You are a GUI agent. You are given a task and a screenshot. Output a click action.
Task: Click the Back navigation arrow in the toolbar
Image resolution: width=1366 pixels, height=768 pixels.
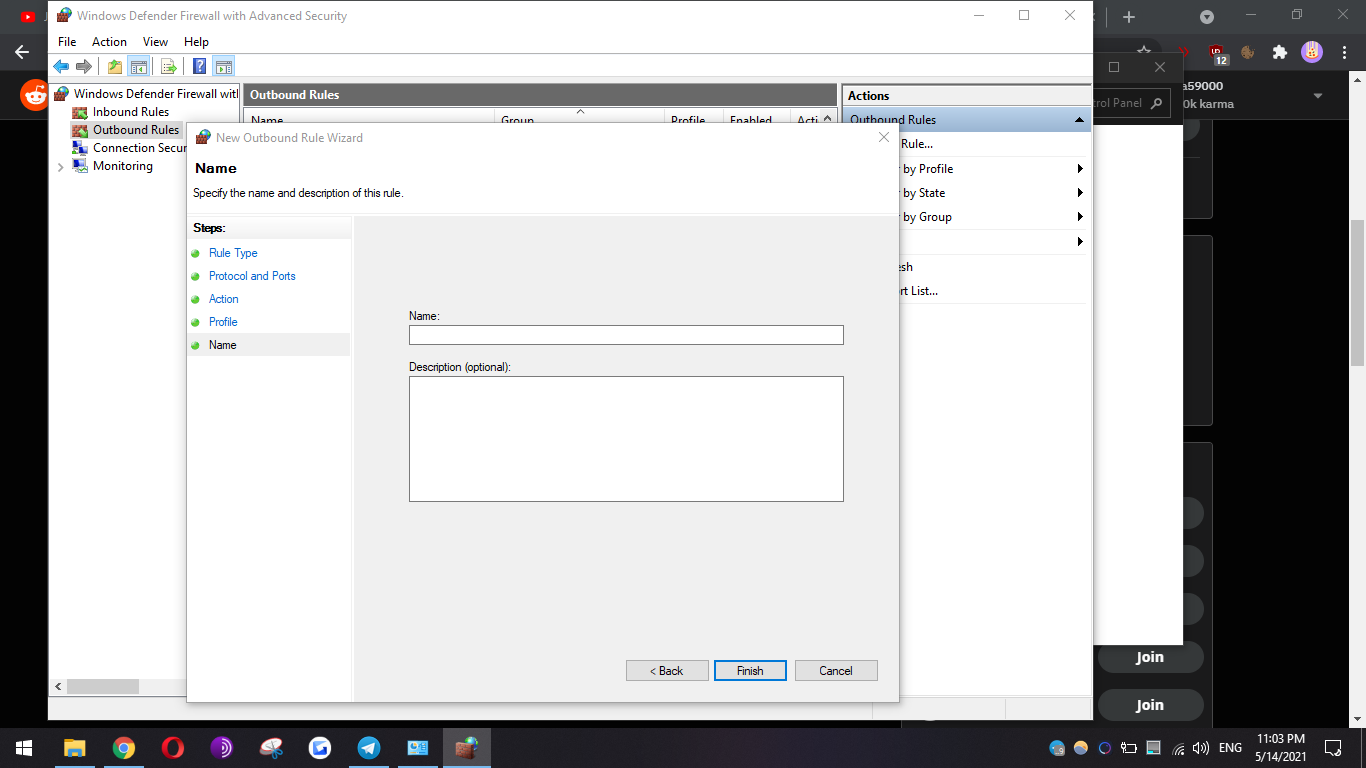click(x=60, y=66)
